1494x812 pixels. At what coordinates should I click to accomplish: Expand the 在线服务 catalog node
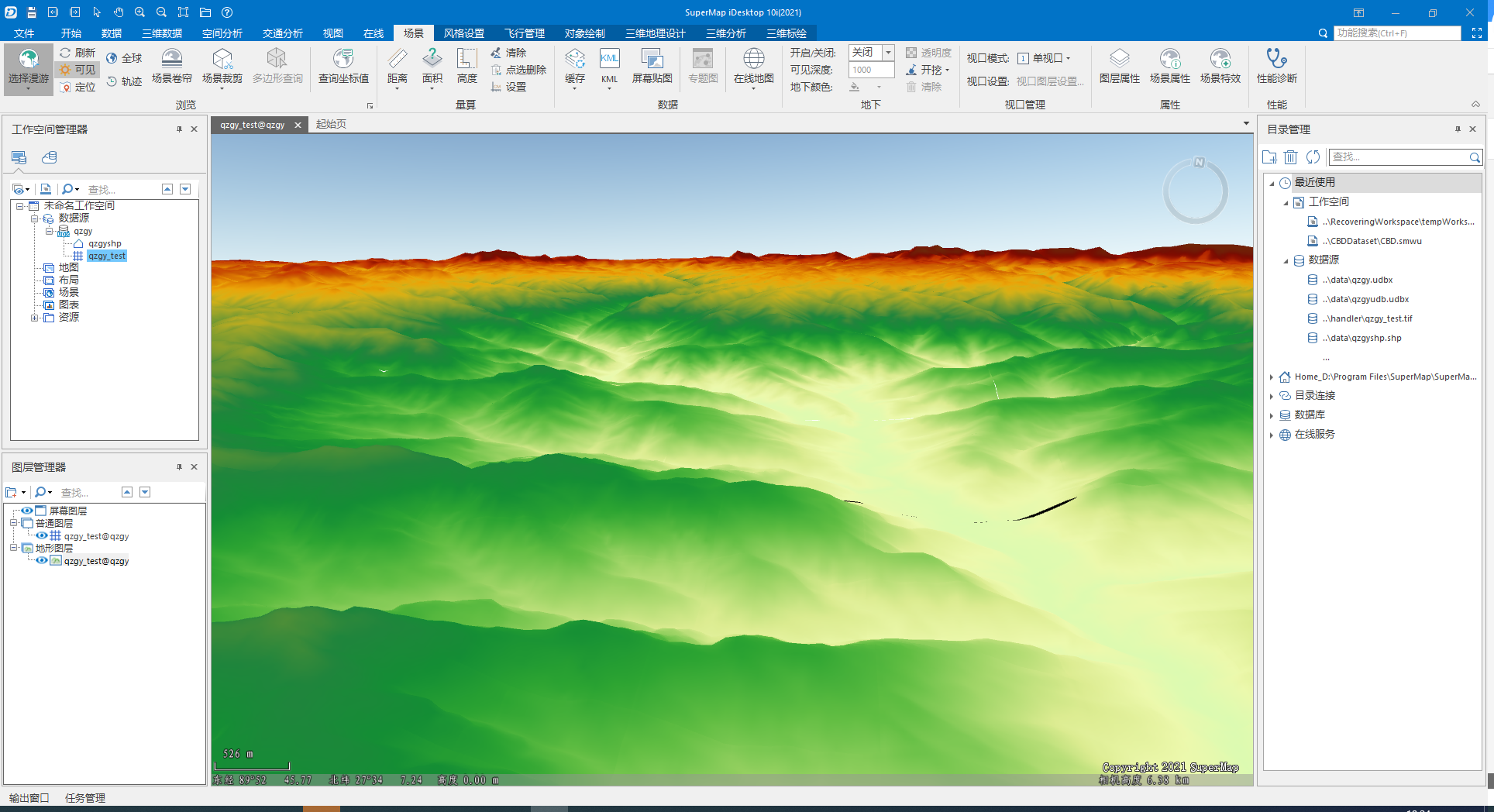[x=1272, y=435]
